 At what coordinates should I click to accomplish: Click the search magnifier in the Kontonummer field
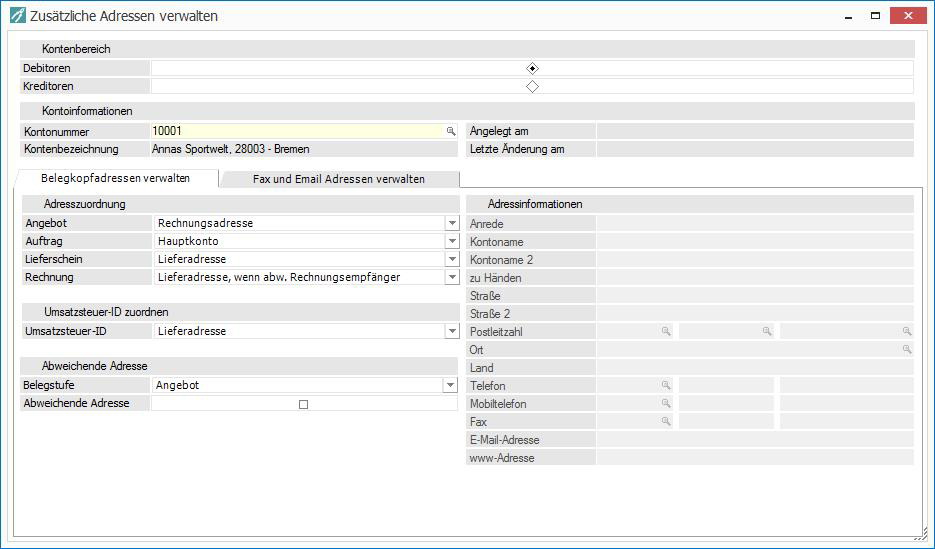(x=451, y=131)
